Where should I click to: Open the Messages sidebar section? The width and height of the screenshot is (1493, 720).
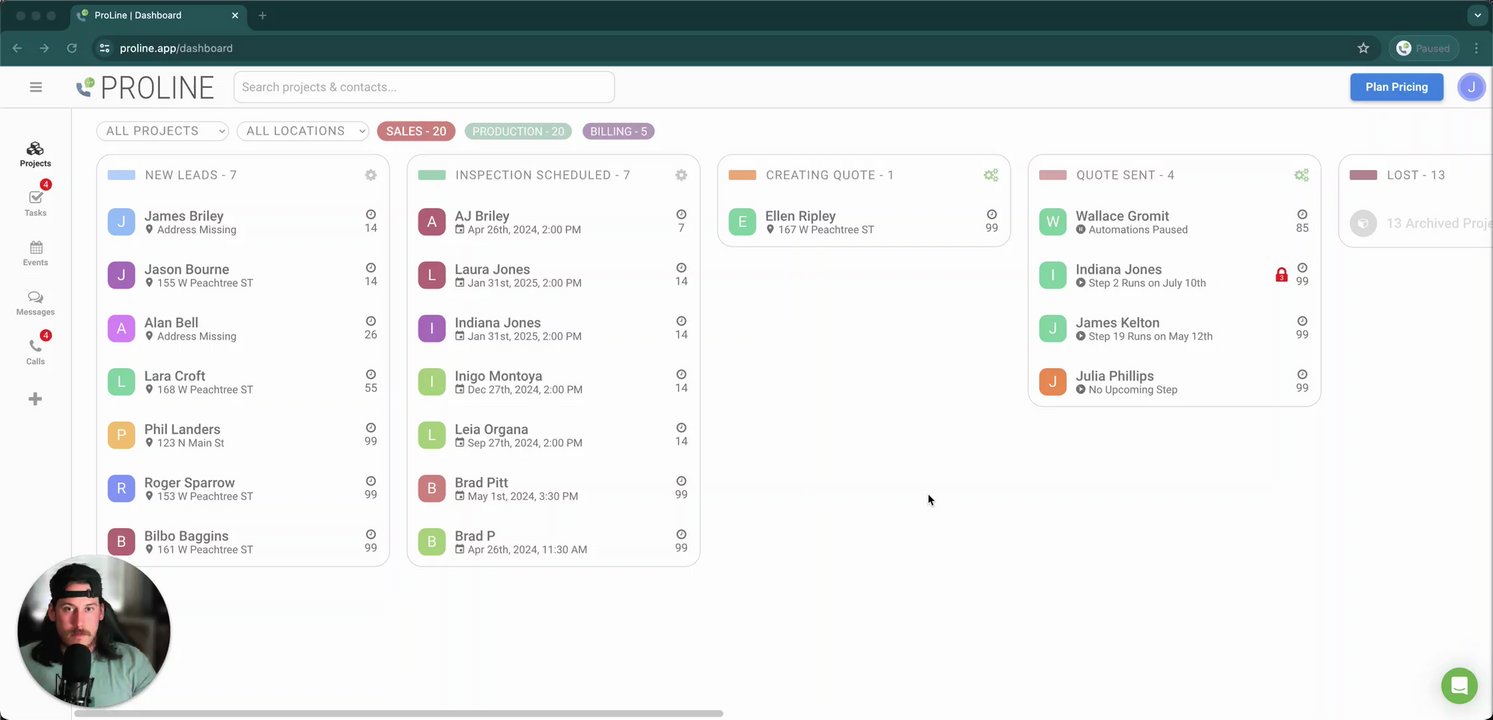[35, 303]
